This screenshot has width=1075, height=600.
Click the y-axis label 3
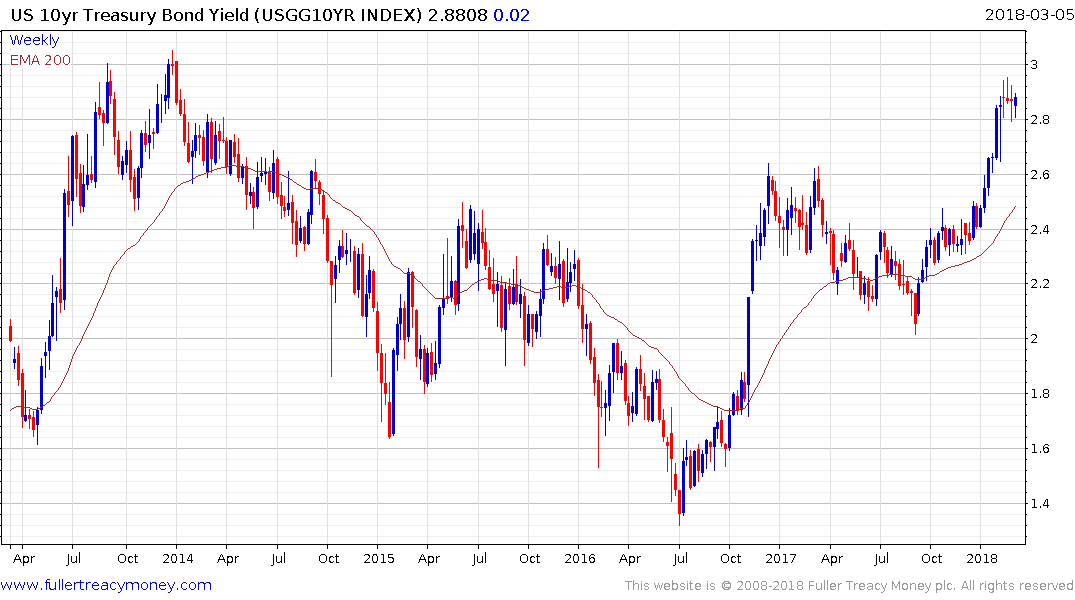point(1034,65)
